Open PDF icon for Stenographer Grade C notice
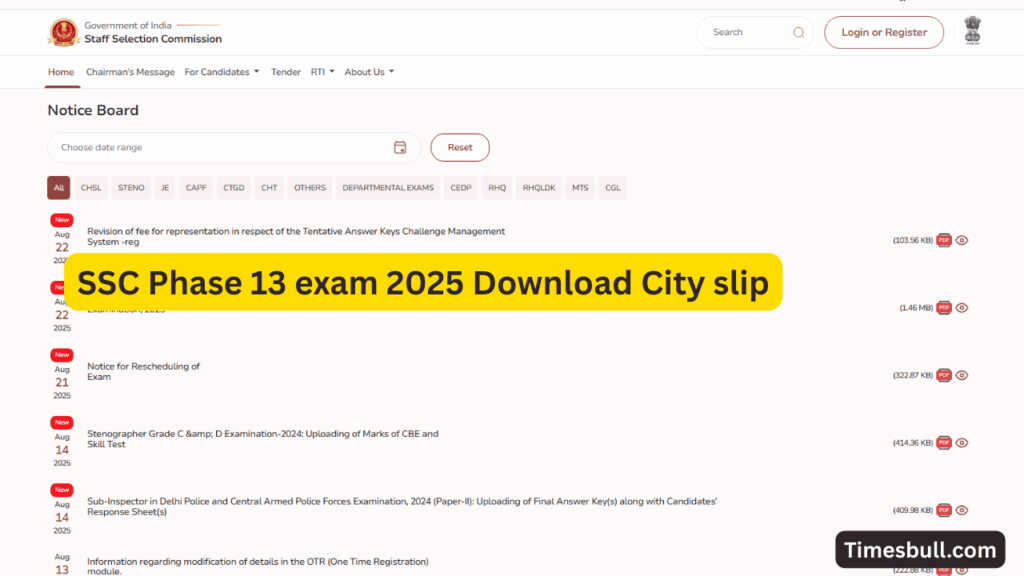Image resolution: width=1024 pixels, height=576 pixels. pyautogui.click(x=943, y=442)
